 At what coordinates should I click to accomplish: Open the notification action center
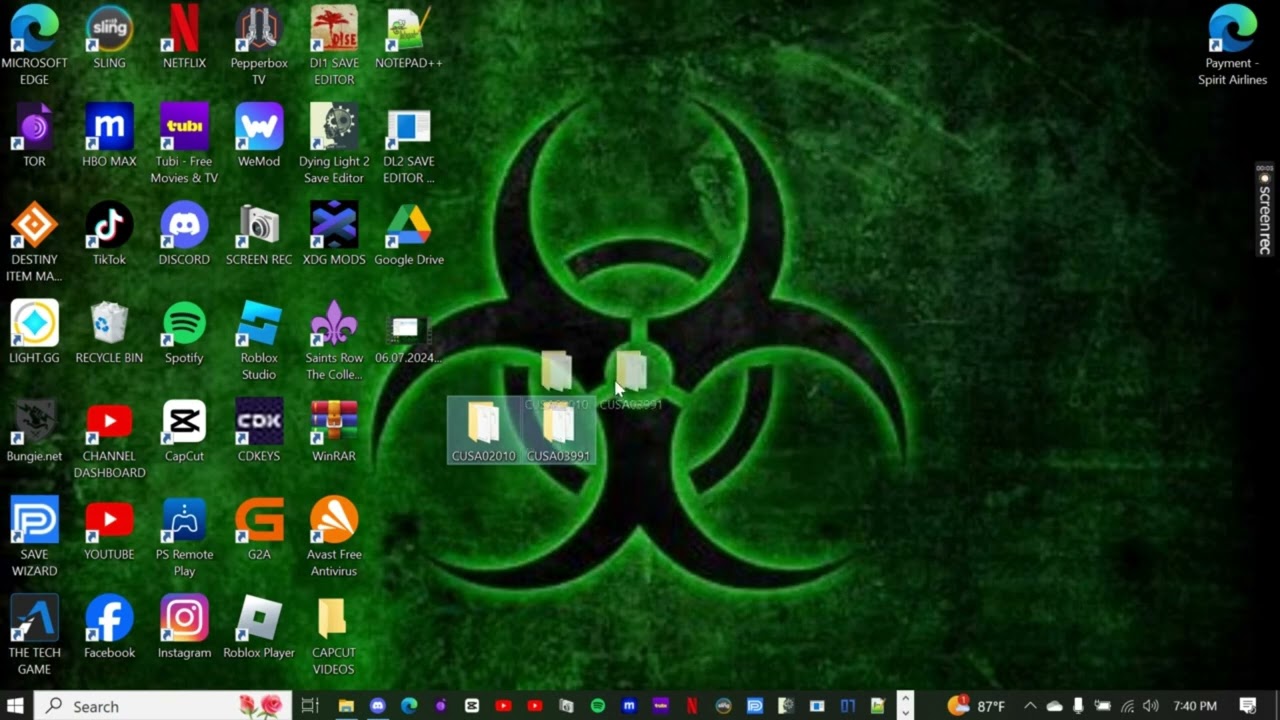pos(1248,706)
